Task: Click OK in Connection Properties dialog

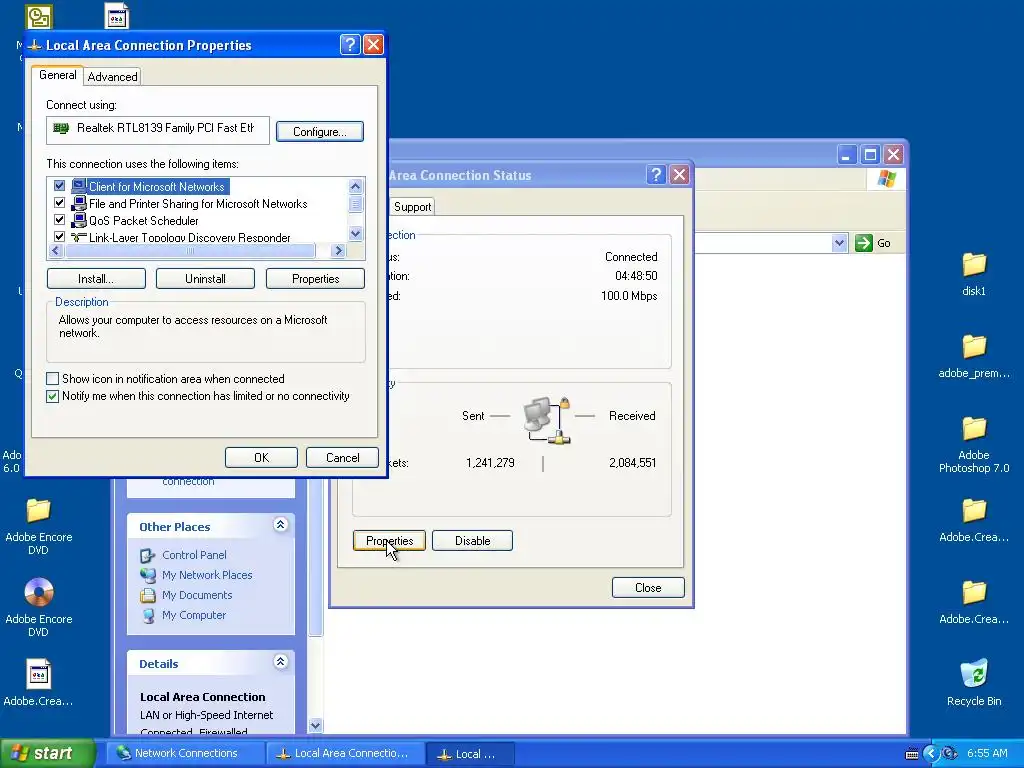Action: pyautogui.click(x=261, y=458)
